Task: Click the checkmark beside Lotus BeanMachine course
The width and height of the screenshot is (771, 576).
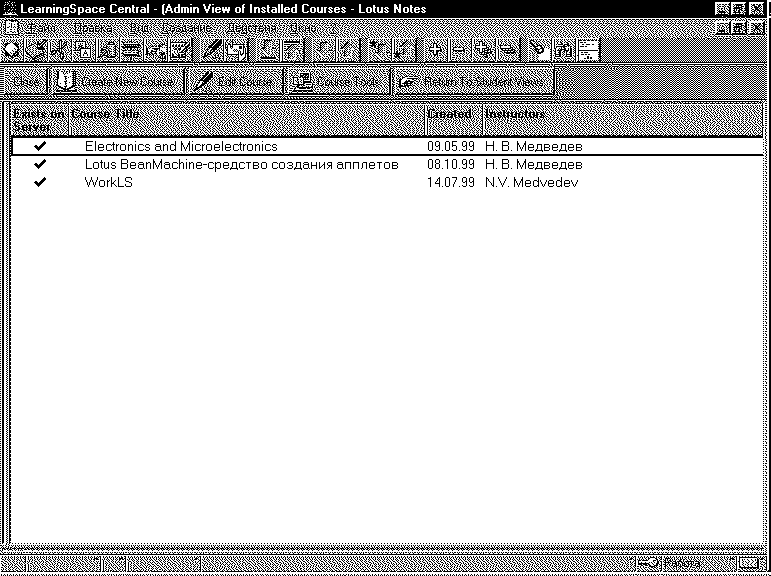Action: click(x=40, y=164)
